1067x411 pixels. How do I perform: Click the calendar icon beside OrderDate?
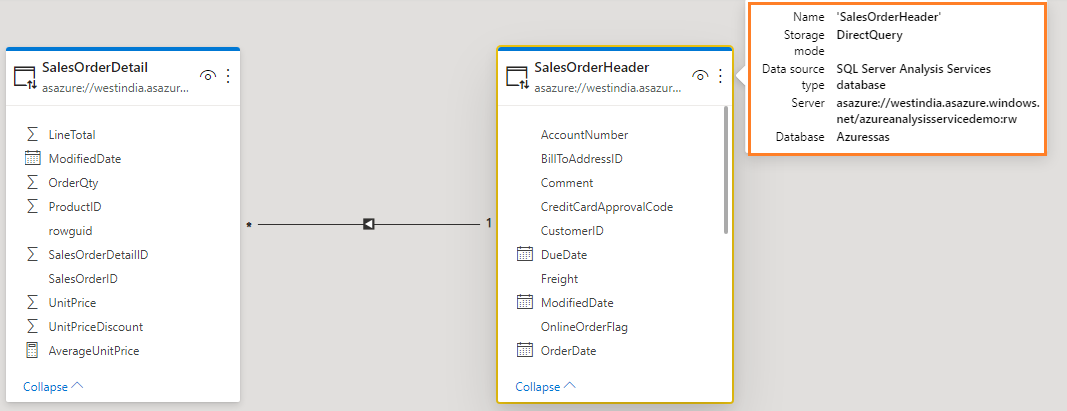(x=525, y=350)
